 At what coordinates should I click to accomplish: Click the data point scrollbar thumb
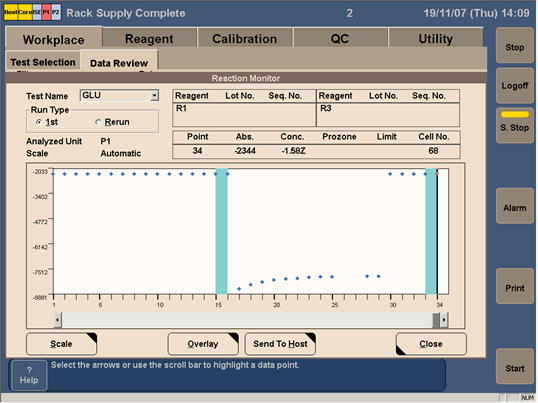436,320
